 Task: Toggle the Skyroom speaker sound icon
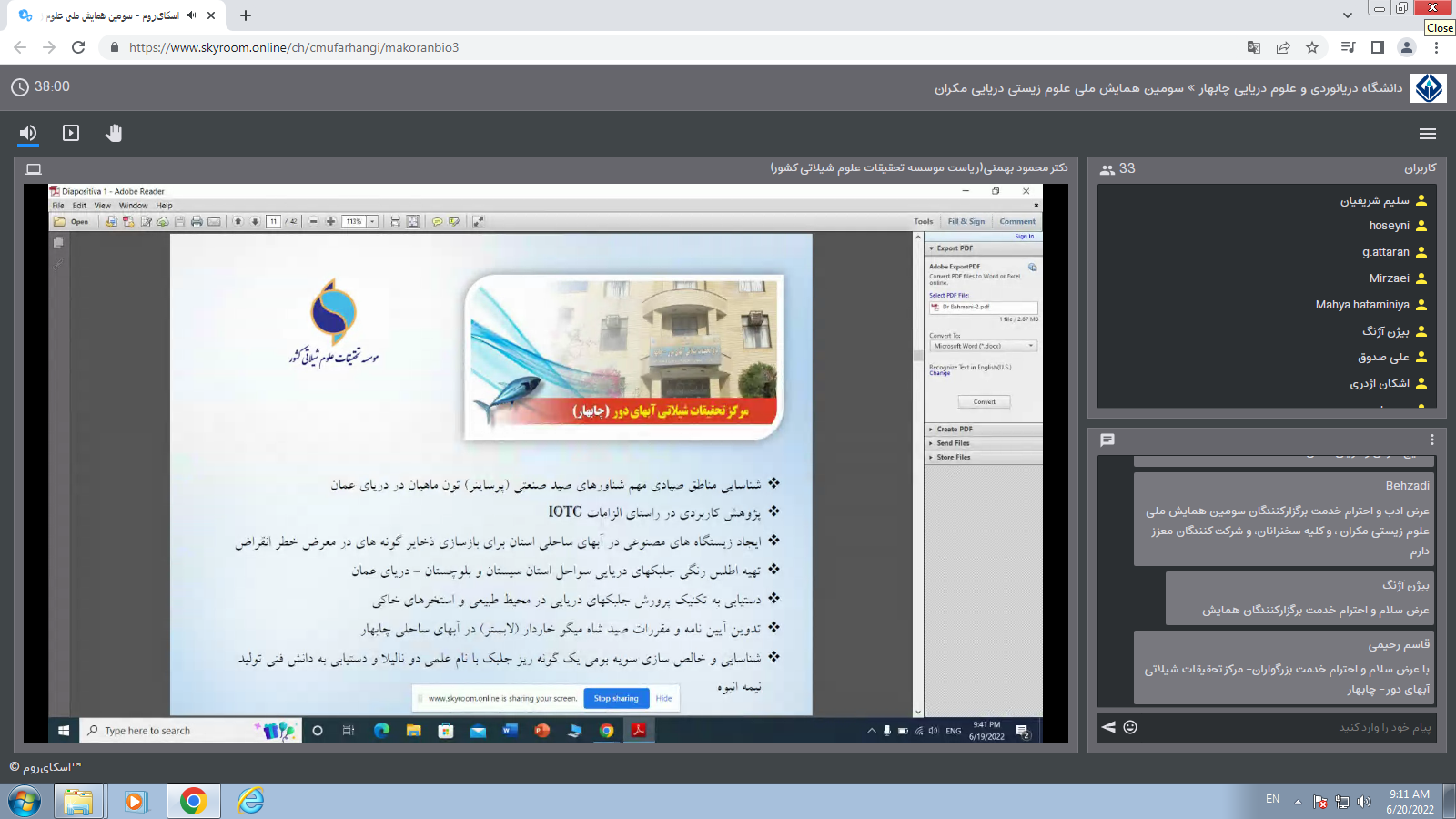click(x=28, y=133)
